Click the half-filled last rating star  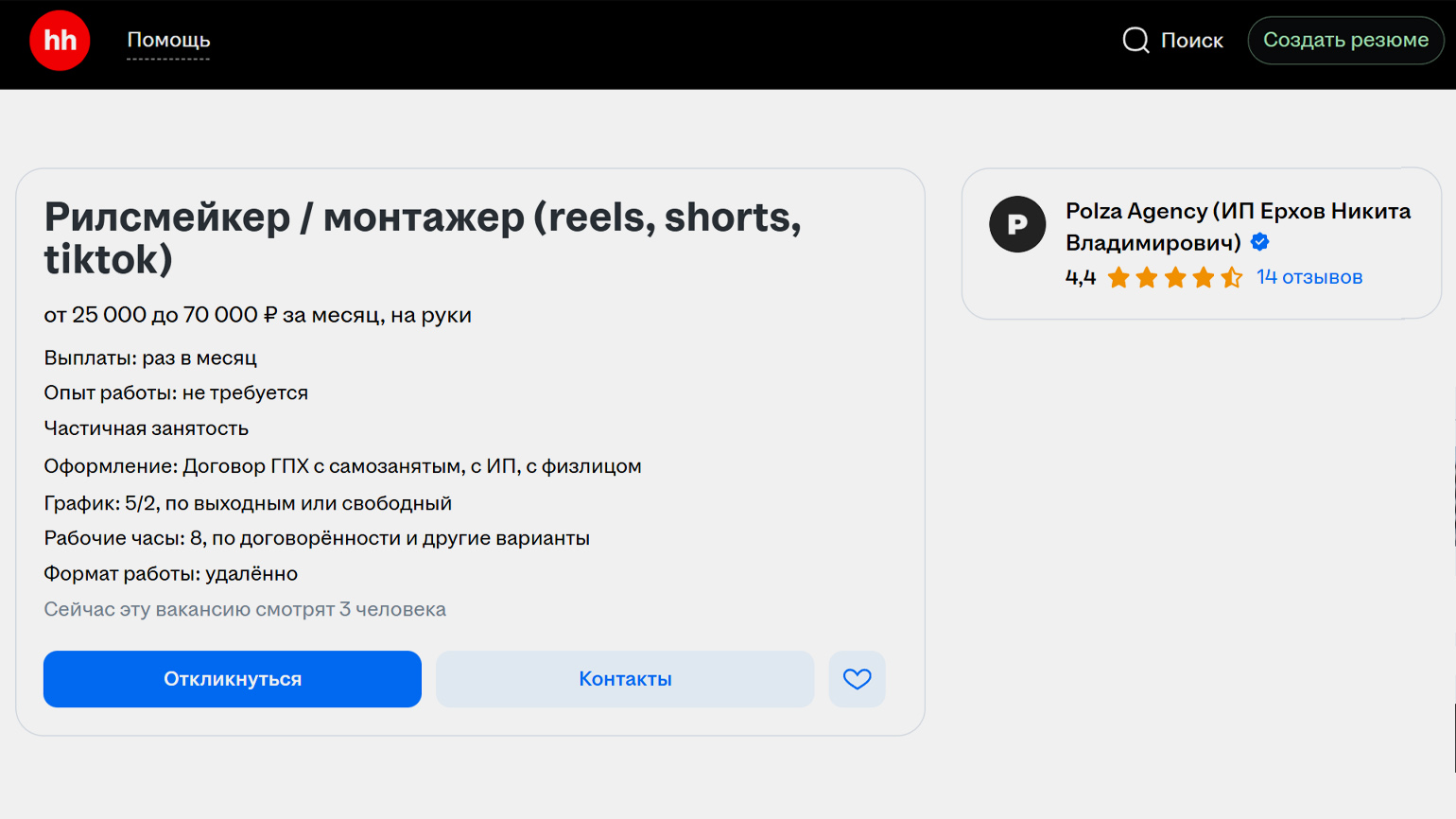[1231, 277]
